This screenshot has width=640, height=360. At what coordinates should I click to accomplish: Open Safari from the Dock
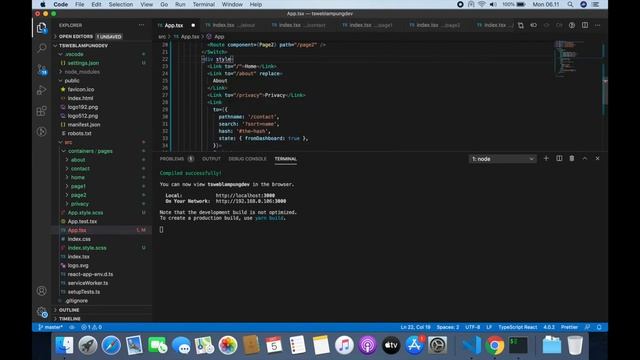(x=111, y=345)
